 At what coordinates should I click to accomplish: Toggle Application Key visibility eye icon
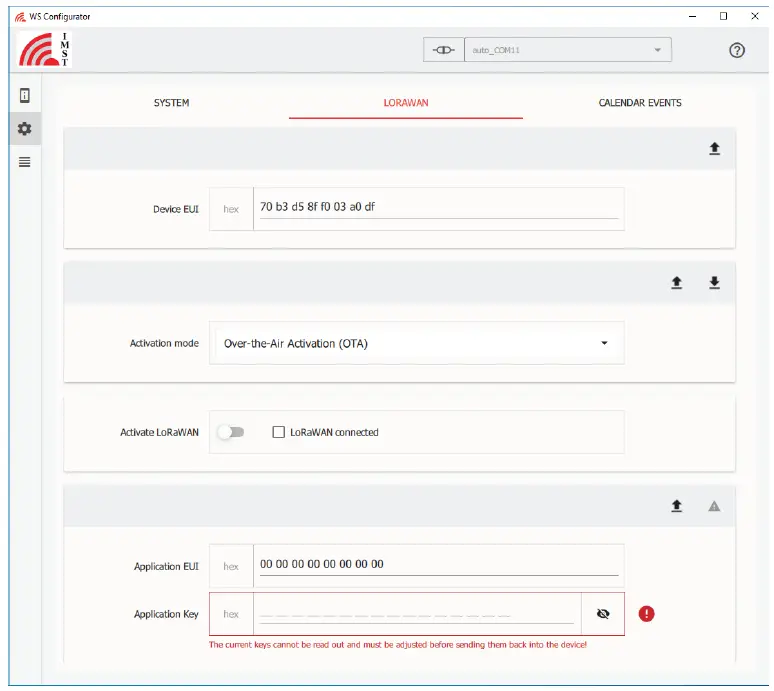603,614
